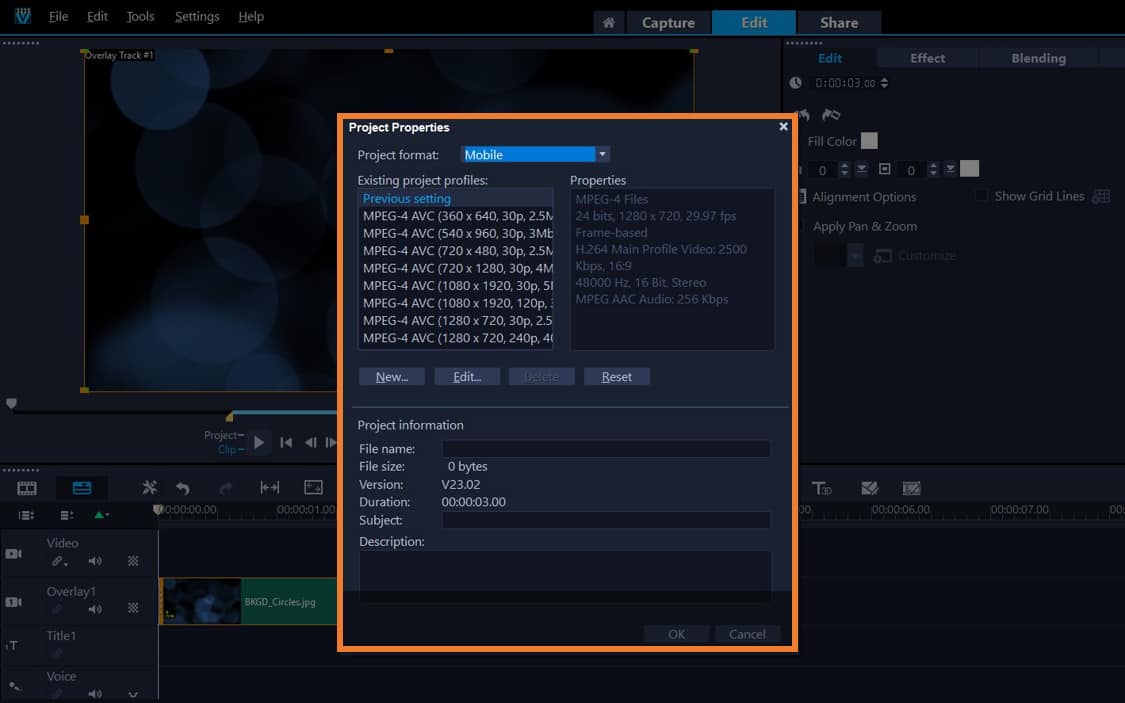Reset the project profile settings
Screen dimensions: 1125x703
(617, 376)
